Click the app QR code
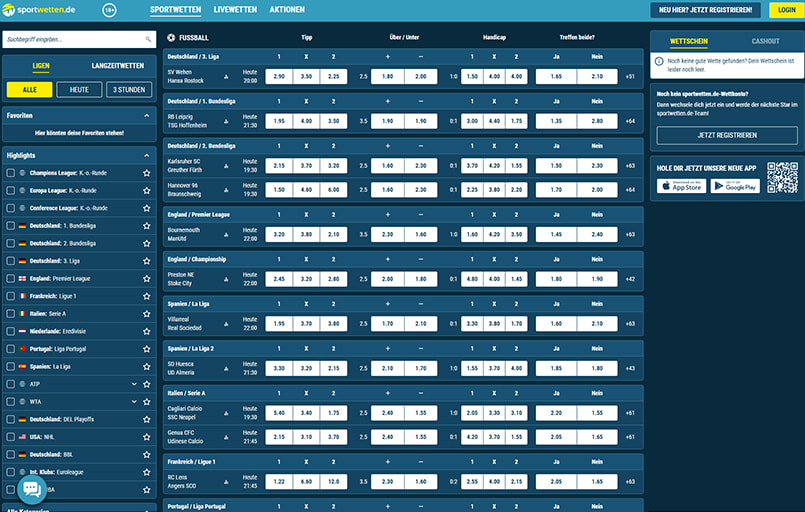The image size is (805, 512). [782, 178]
